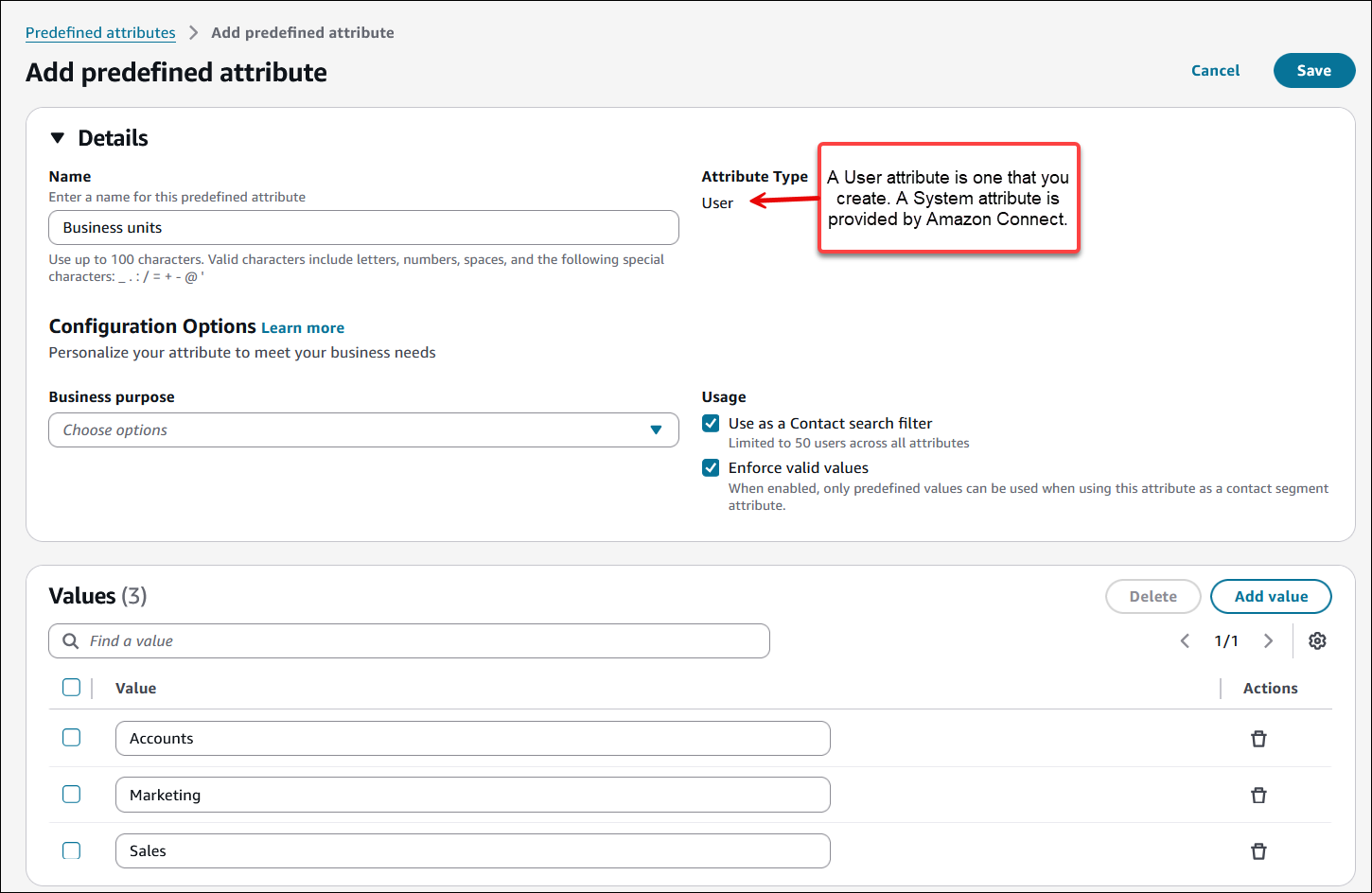
Task: Delete the Accounts value using trash icon
Action: 1258,739
